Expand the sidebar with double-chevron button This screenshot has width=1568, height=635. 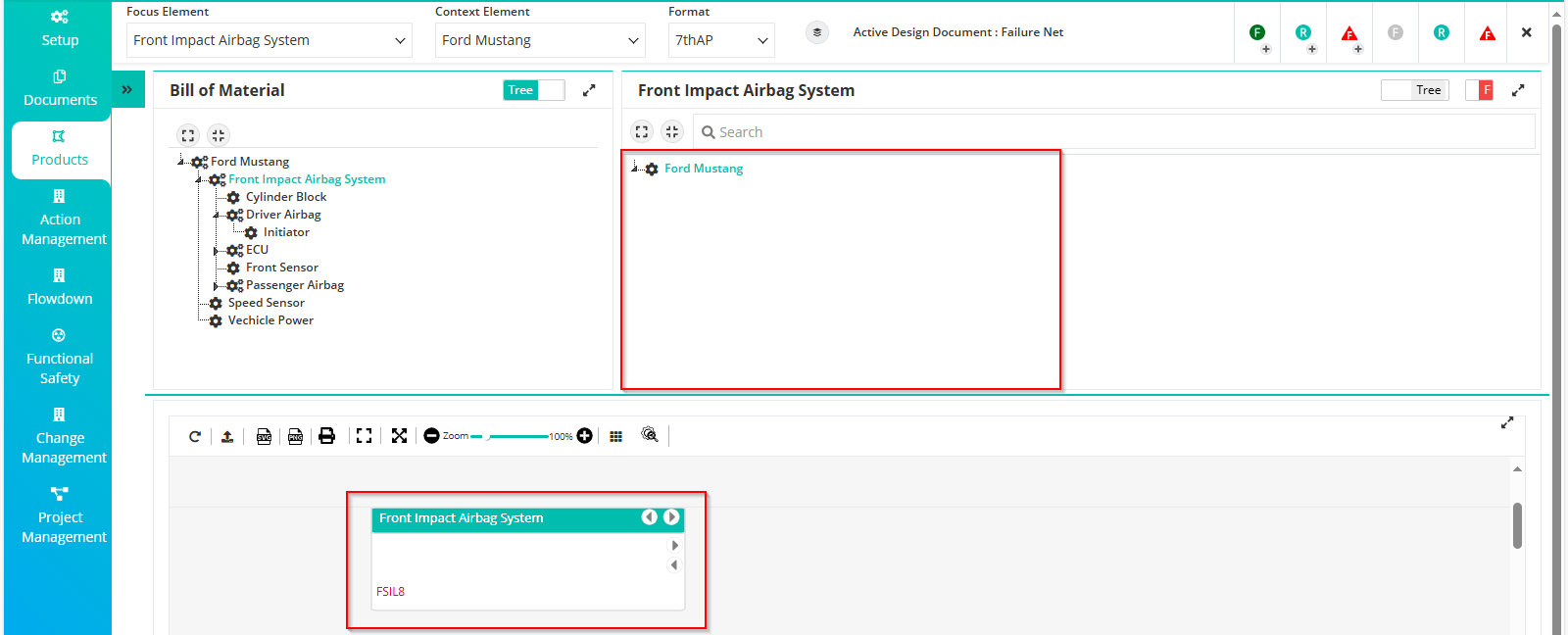pos(127,89)
